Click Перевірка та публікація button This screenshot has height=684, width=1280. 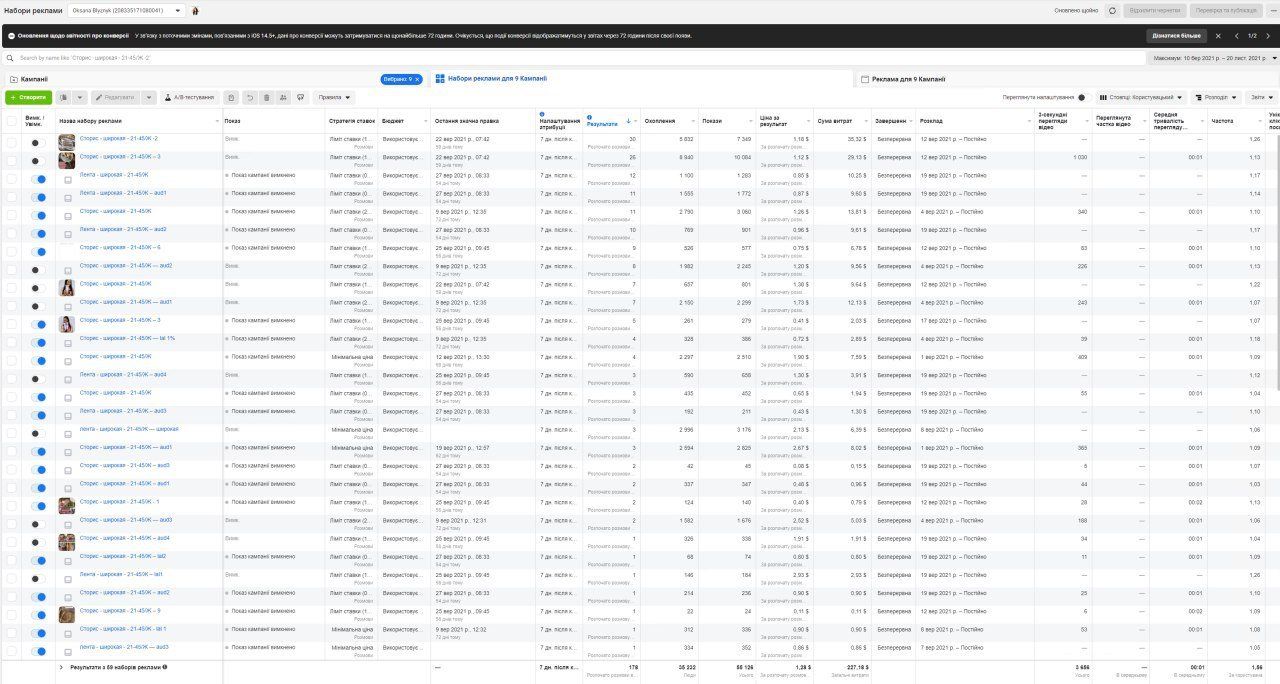[x=1227, y=10]
